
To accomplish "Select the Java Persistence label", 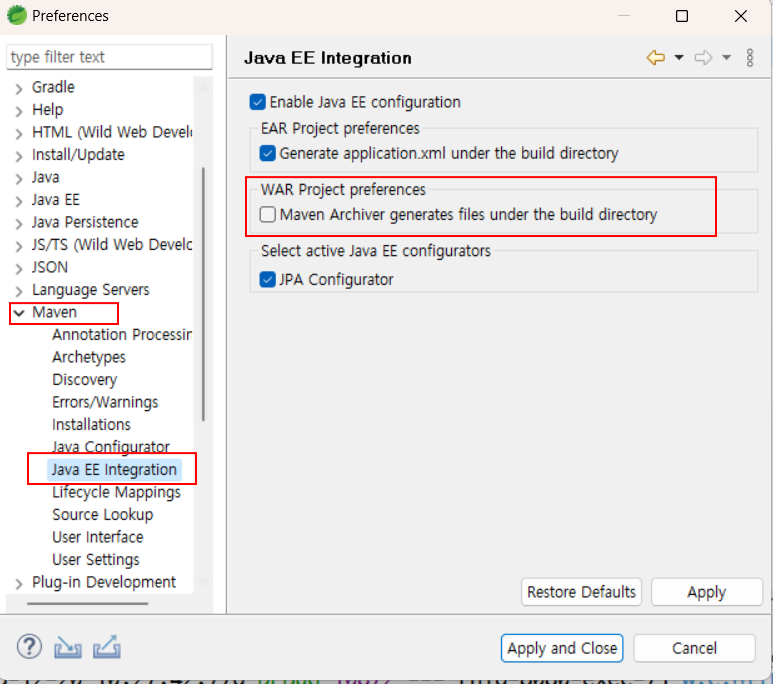I will point(85,222).
